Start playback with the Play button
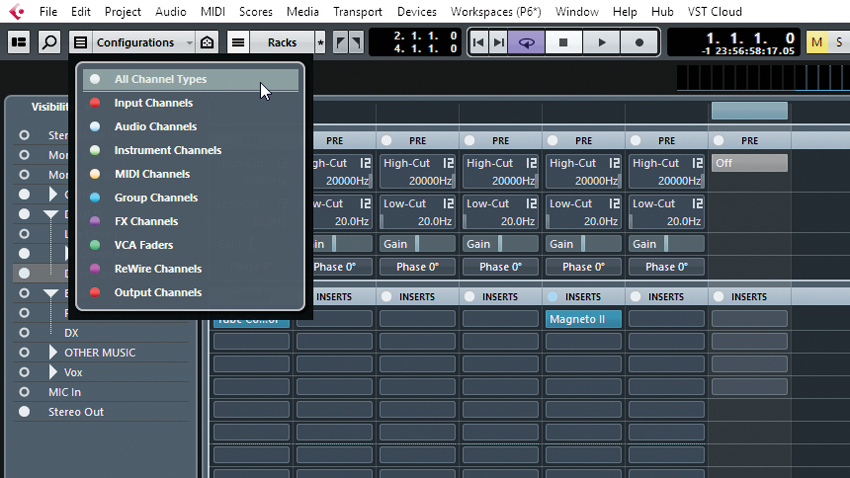This screenshot has width=850, height=478. (601, 42)
